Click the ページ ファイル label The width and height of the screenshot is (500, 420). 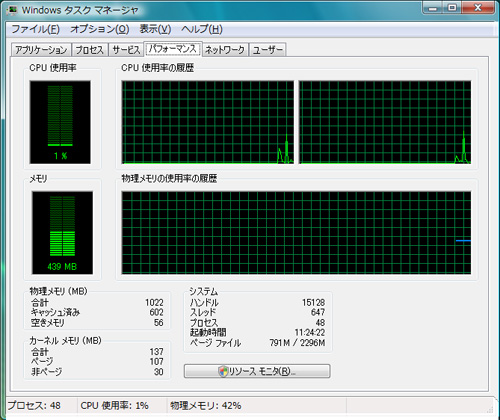point(215,343)
